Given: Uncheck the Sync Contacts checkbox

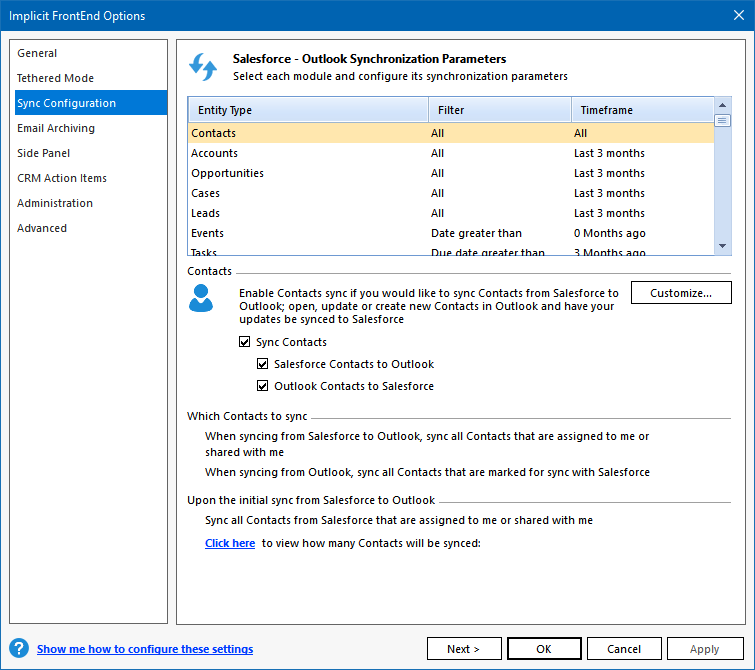Looking at the screenshot, I should [x=245, y=342].
